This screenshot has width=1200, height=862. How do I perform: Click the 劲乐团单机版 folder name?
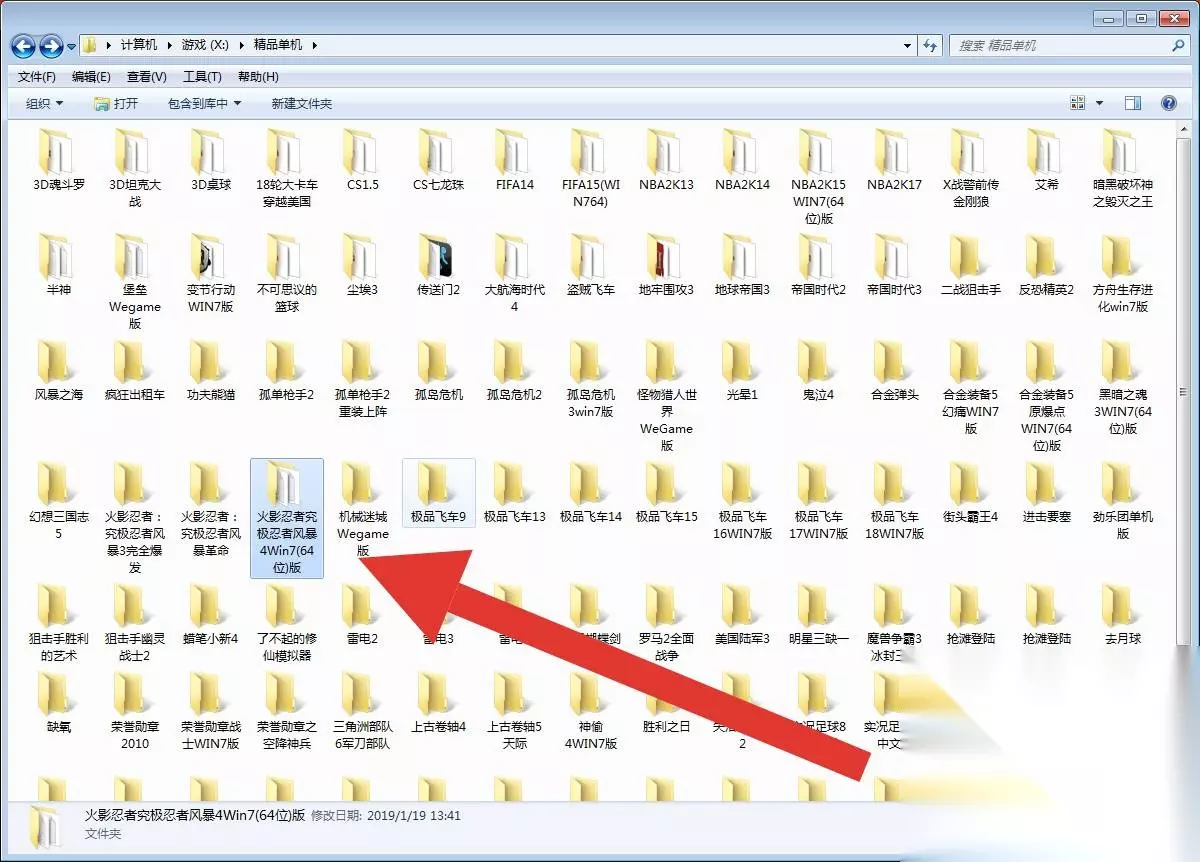pos(1123,525)
